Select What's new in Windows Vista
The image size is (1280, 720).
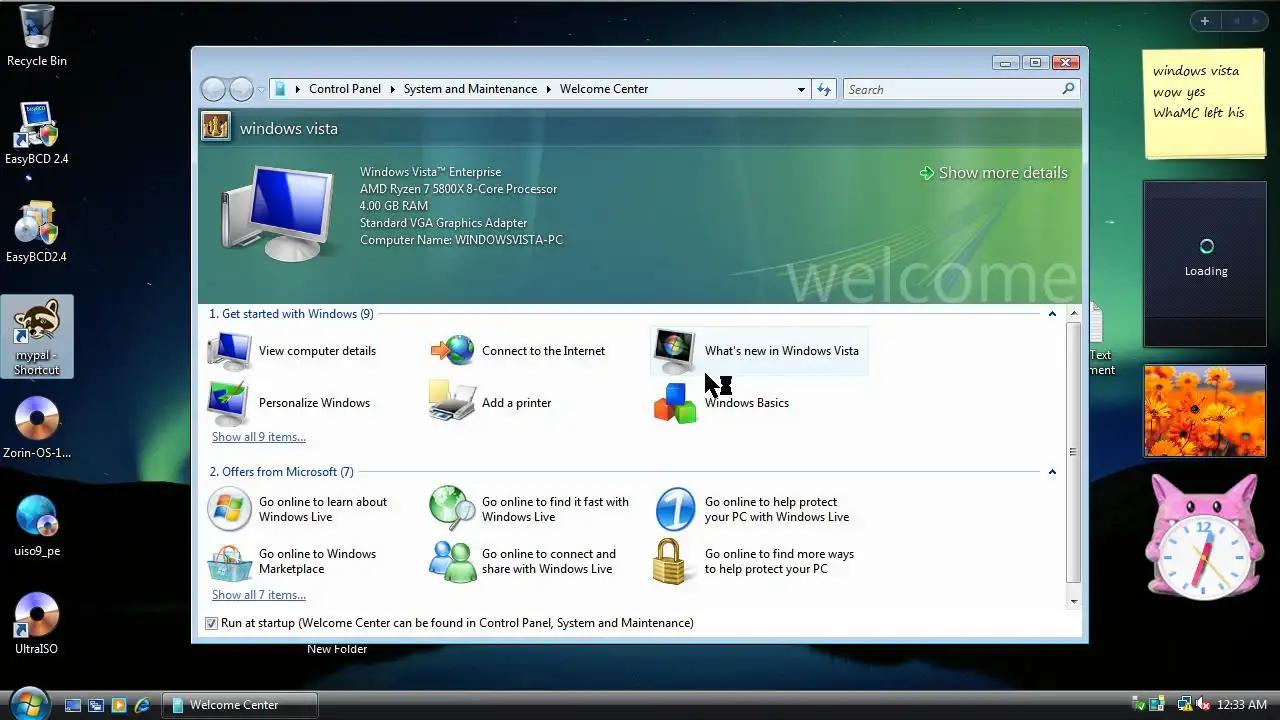point(757,351)
